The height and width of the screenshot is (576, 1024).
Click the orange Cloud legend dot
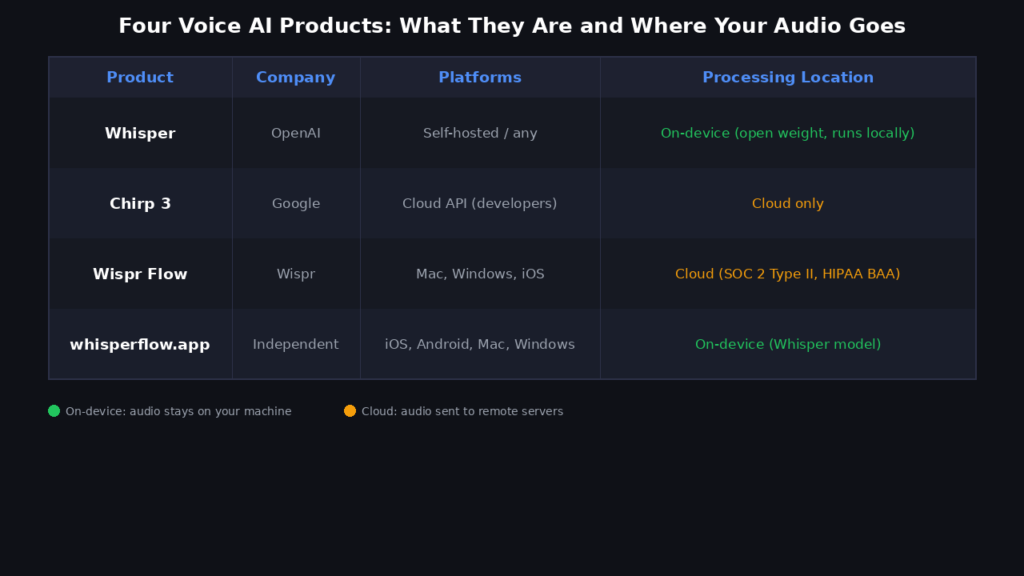click(x=350, y=411)
